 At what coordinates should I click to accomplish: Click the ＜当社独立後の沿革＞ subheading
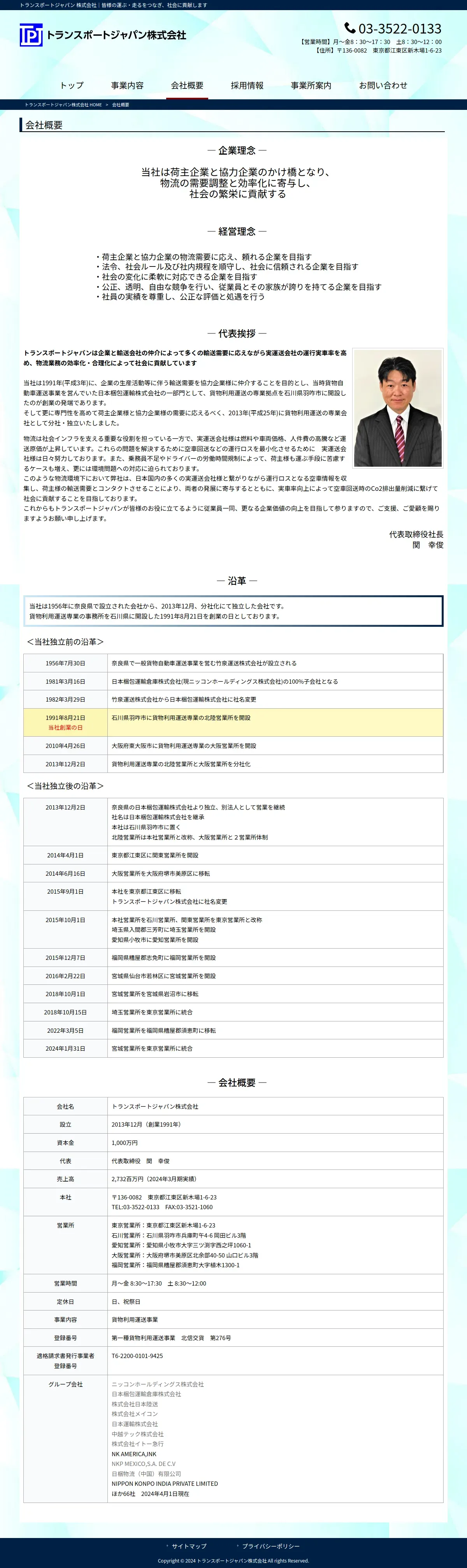click(65, 786)
